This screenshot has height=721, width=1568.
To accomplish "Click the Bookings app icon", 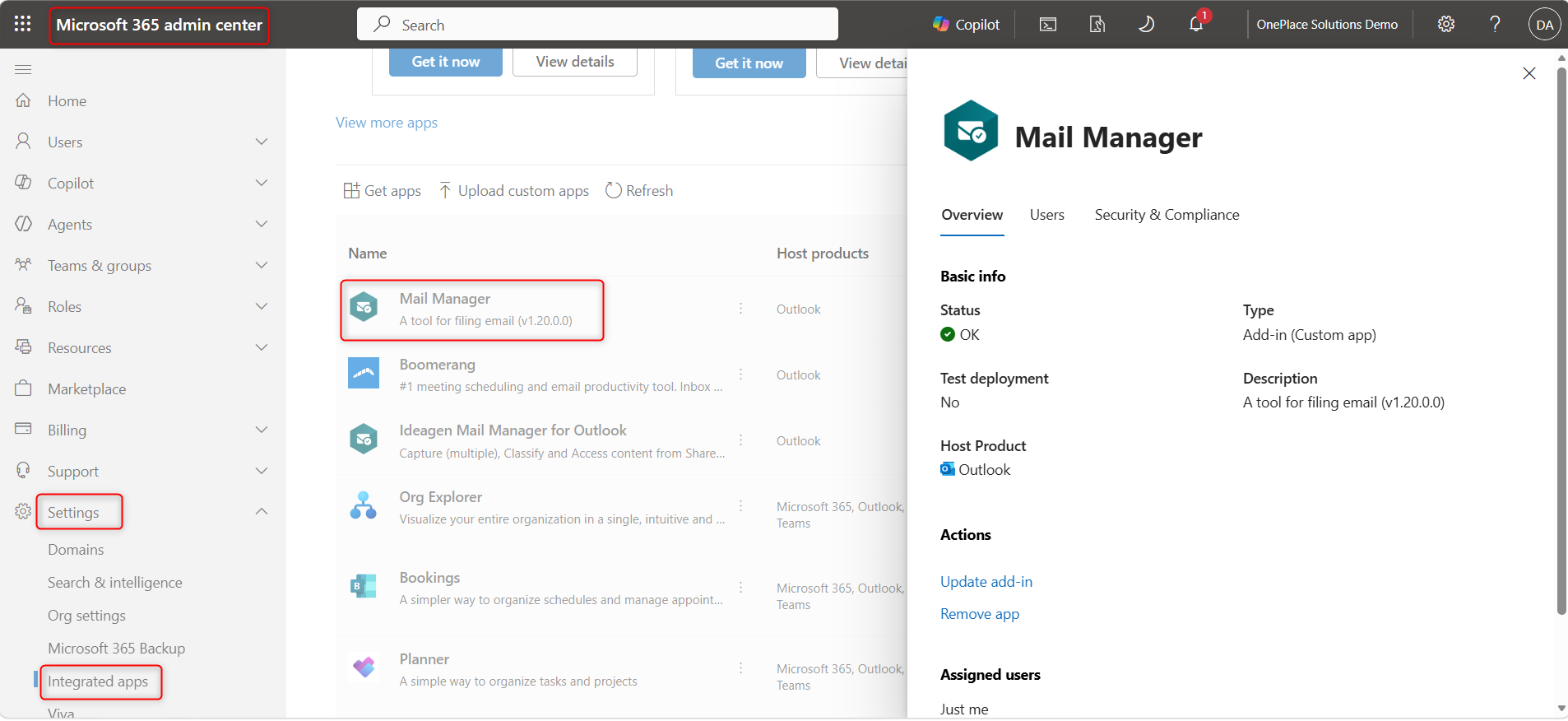I will point(364,586).
